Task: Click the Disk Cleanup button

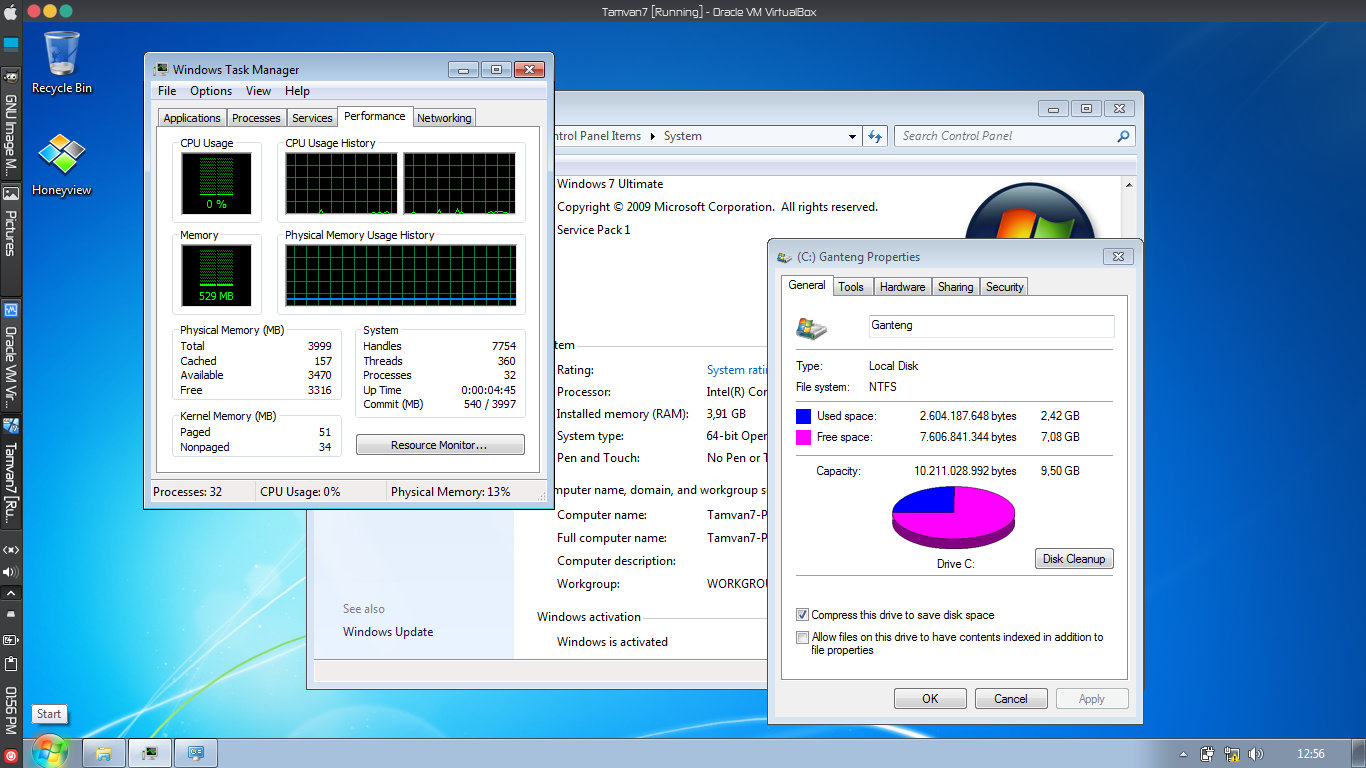Action: click(x=1074, y=559)
